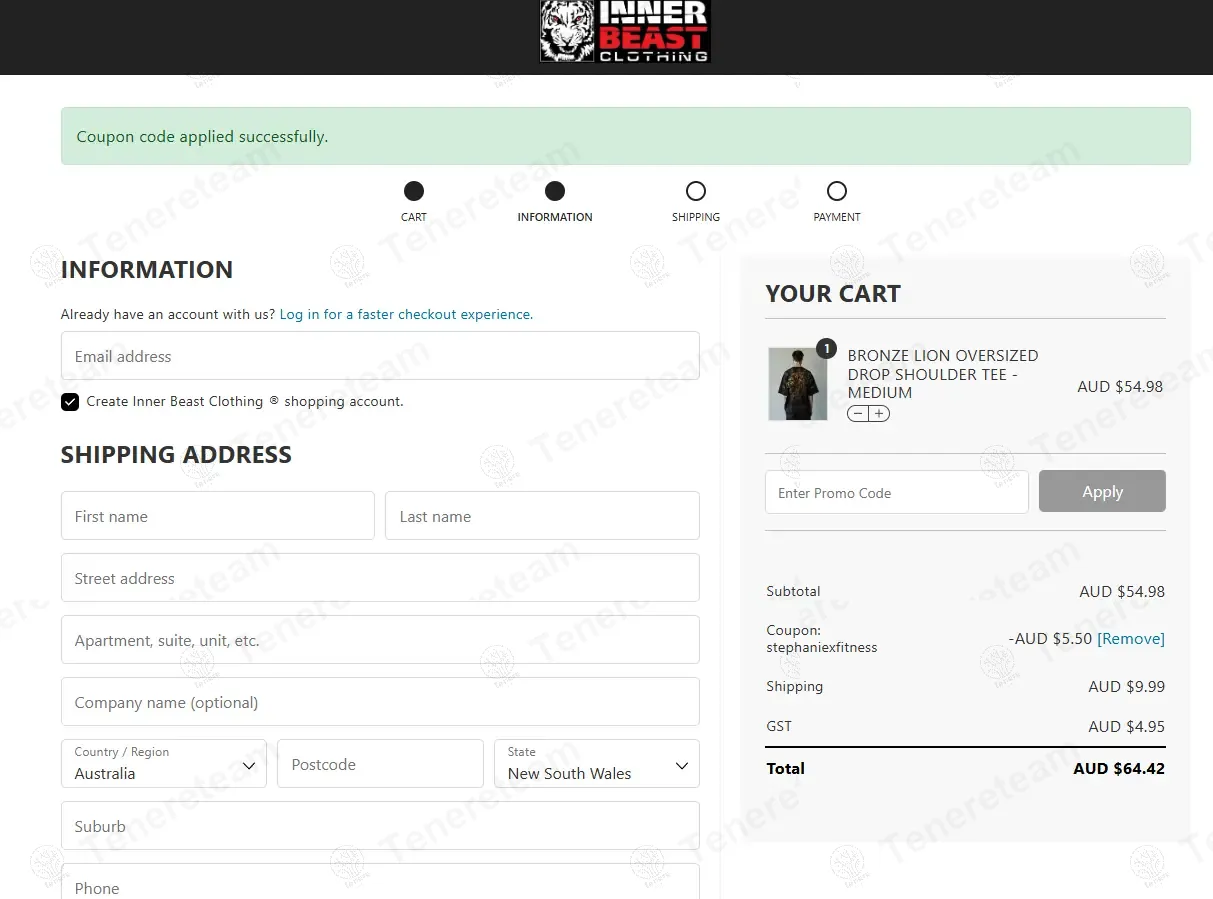Click the Subtotal amount AUD $54.98 in totals
1213x899 pixels.
tap(1122, 592)
